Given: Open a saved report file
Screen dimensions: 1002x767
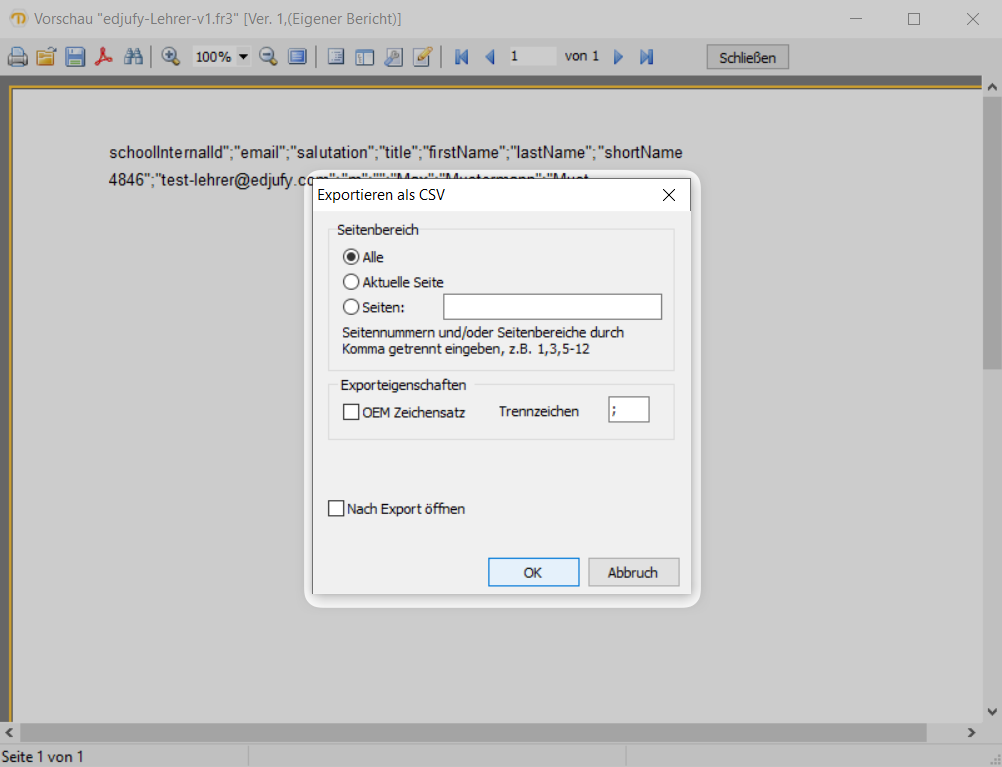Looking at the screenshot, I should tap(46, 56).
